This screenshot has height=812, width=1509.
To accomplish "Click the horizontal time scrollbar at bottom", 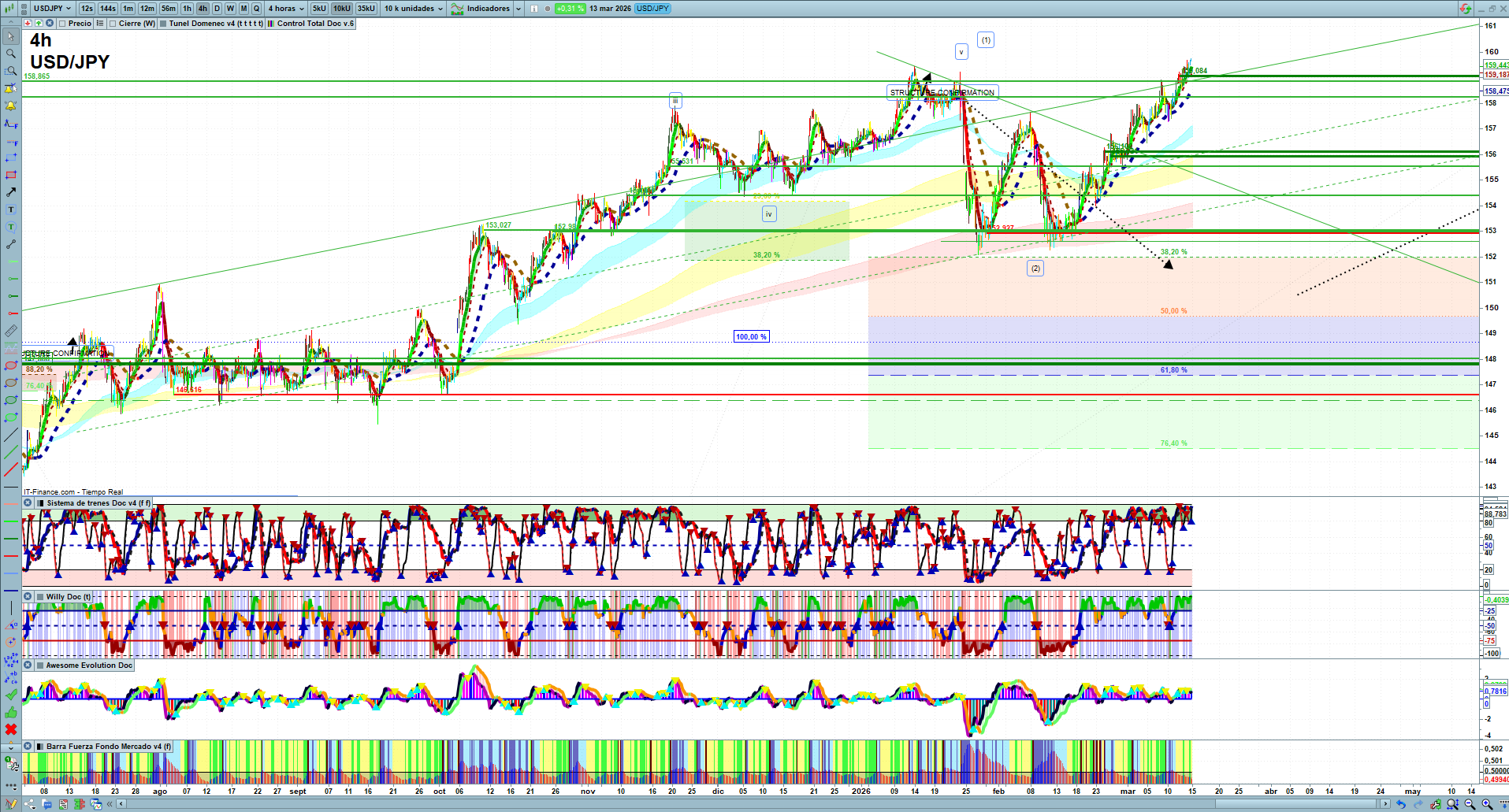I will pos(749,804).
